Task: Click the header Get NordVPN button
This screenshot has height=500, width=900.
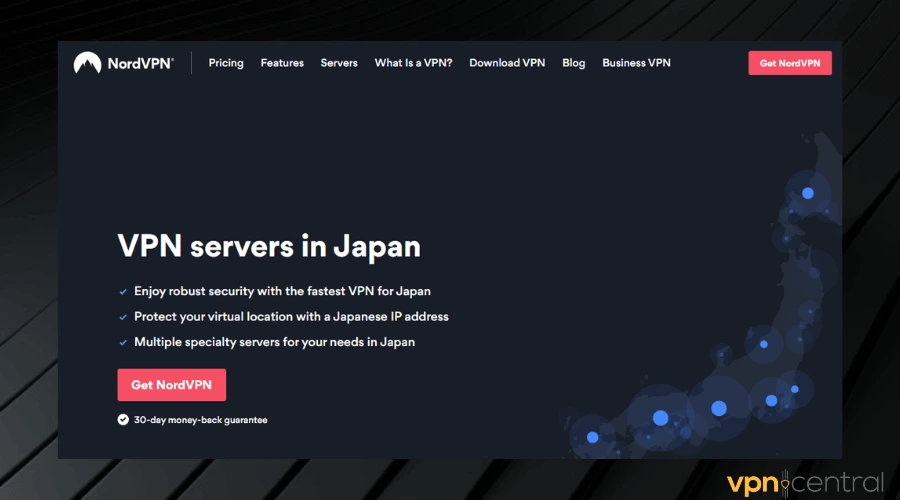Action: [x=790, y=63]
